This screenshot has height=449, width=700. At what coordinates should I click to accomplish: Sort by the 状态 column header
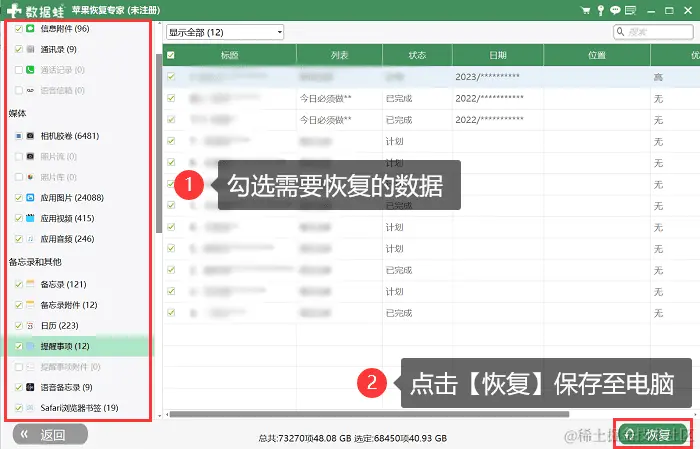point(417,55)
